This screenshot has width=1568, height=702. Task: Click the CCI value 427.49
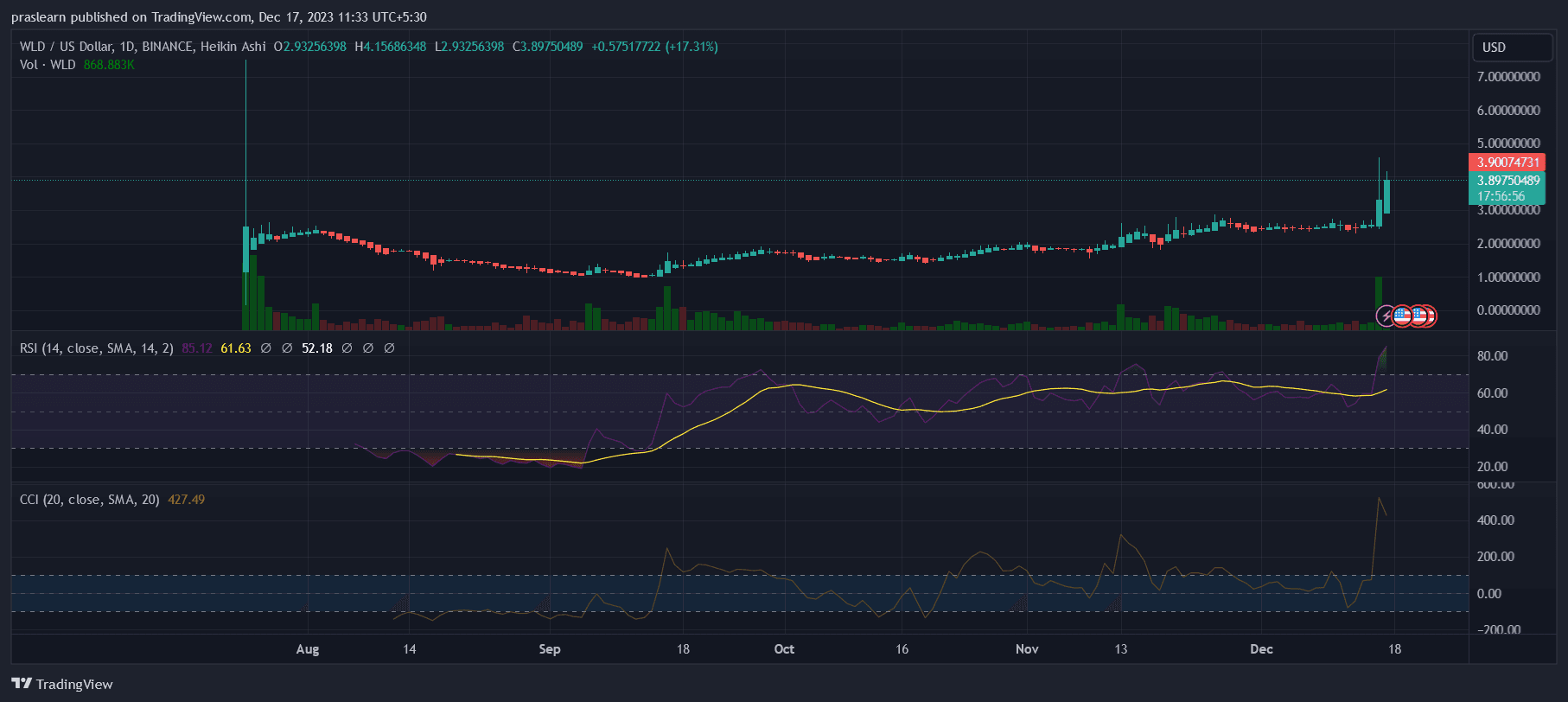(187, 500)
